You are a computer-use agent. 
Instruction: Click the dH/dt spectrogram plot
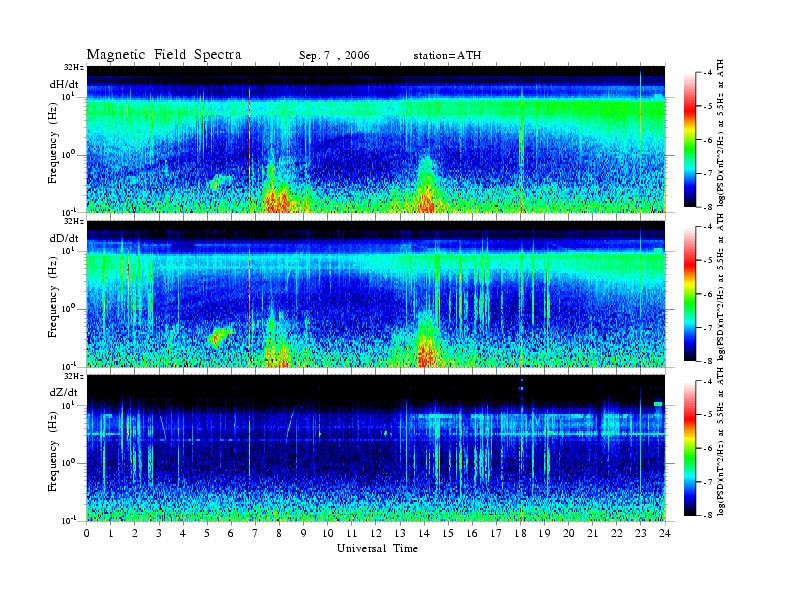pyautogui.click(x=376, y=139)
